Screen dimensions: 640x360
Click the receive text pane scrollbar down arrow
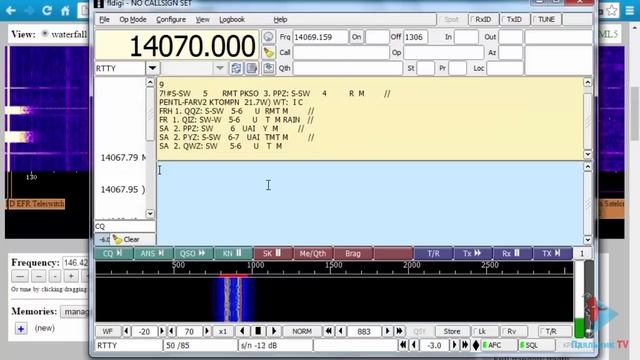[x=587, y=154]
